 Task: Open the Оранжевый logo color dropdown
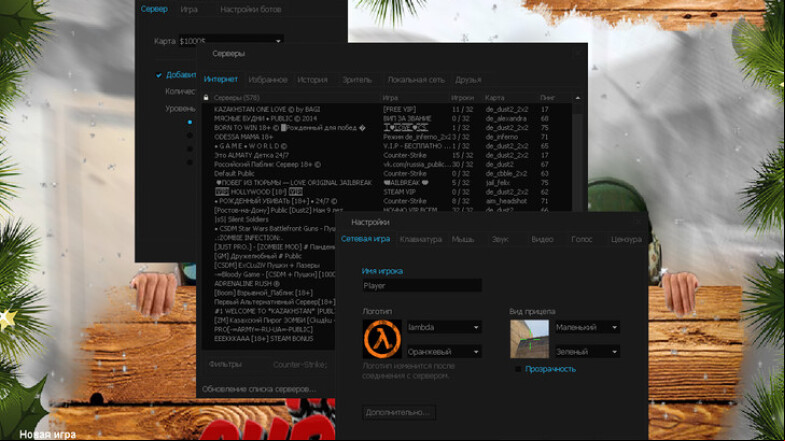point(444,352)
